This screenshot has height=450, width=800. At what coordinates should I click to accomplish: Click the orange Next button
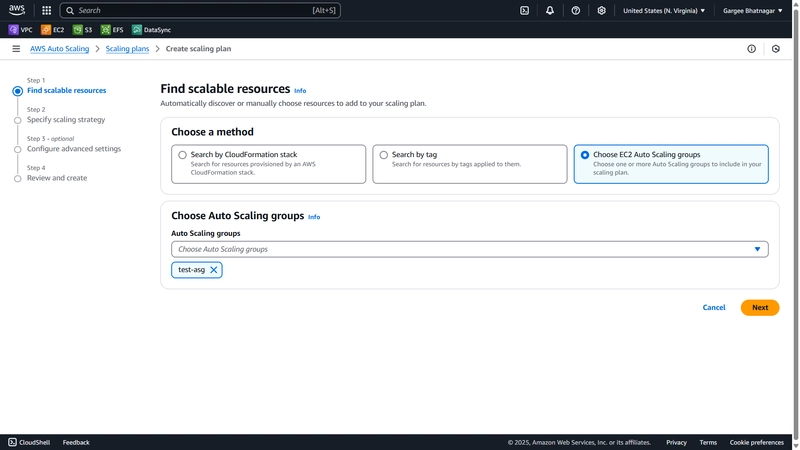[760, 307]
